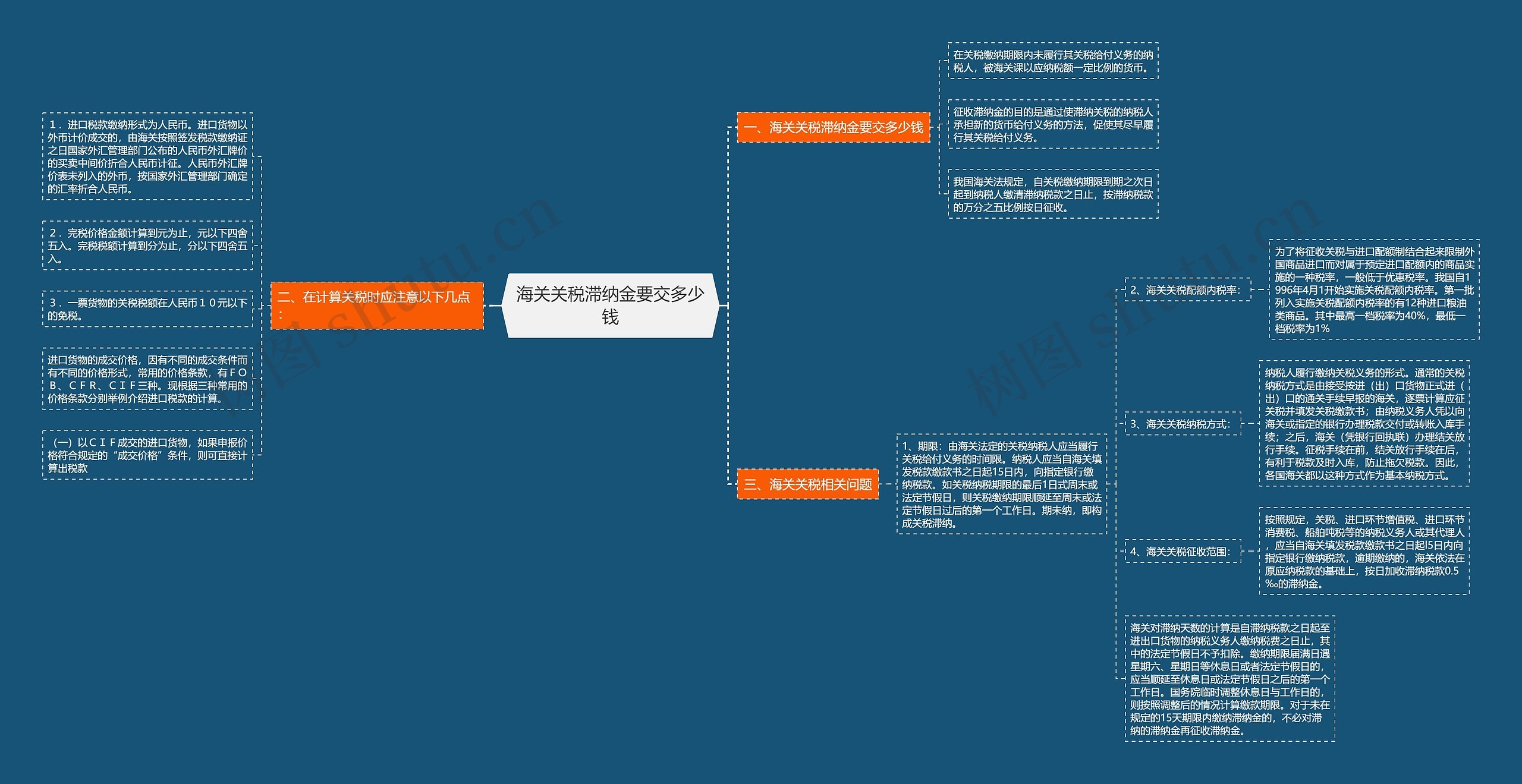The image size is (1522, 784).
Task: Select note starting 进口货物的成交价格
Action: (x=147, y=379)
